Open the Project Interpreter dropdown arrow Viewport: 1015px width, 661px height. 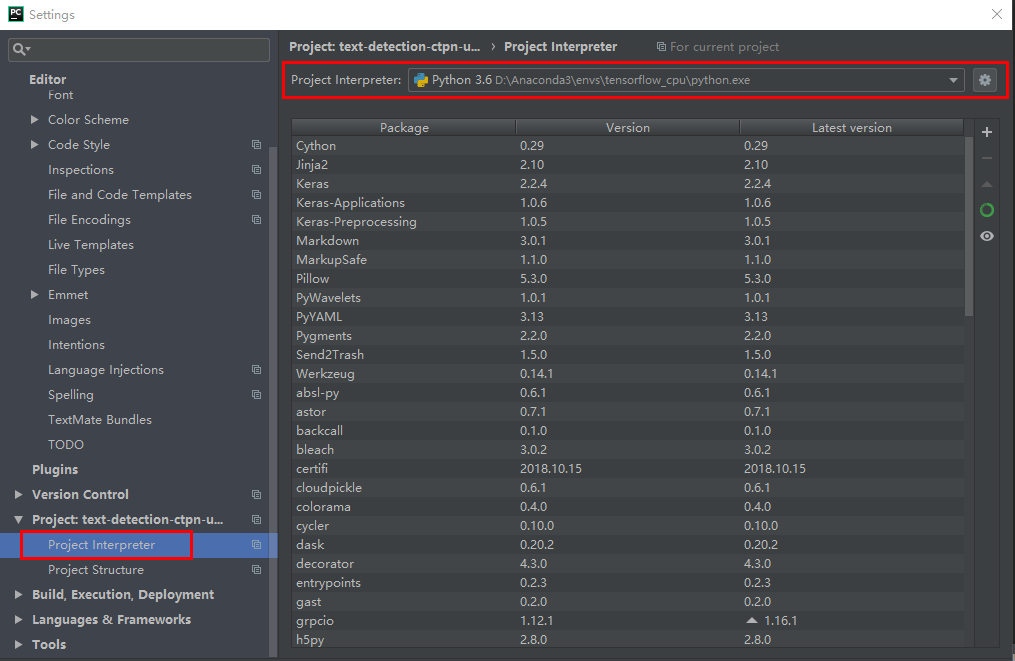click(953, 80)
